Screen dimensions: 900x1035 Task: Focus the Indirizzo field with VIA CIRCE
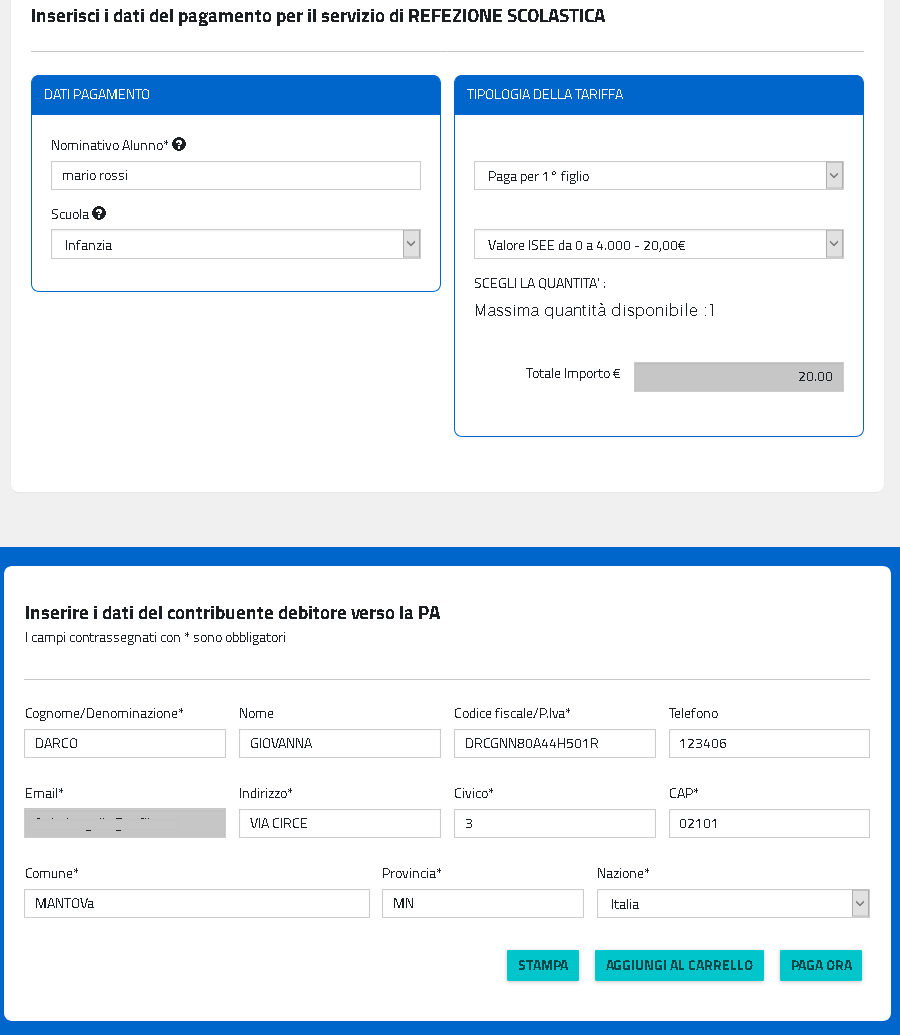339,824
